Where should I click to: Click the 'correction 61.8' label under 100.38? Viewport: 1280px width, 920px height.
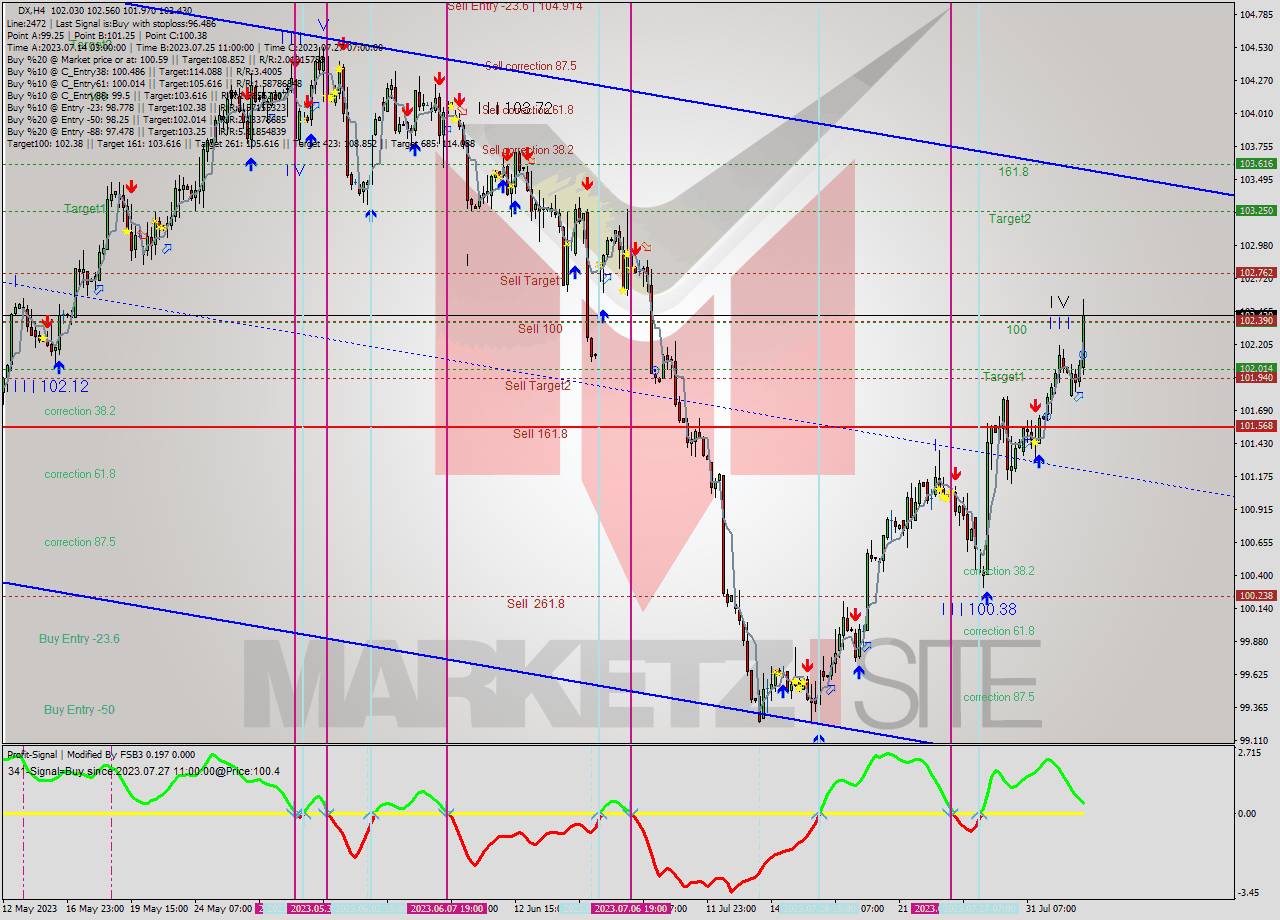pyautogui.click(x=999, y=632)
